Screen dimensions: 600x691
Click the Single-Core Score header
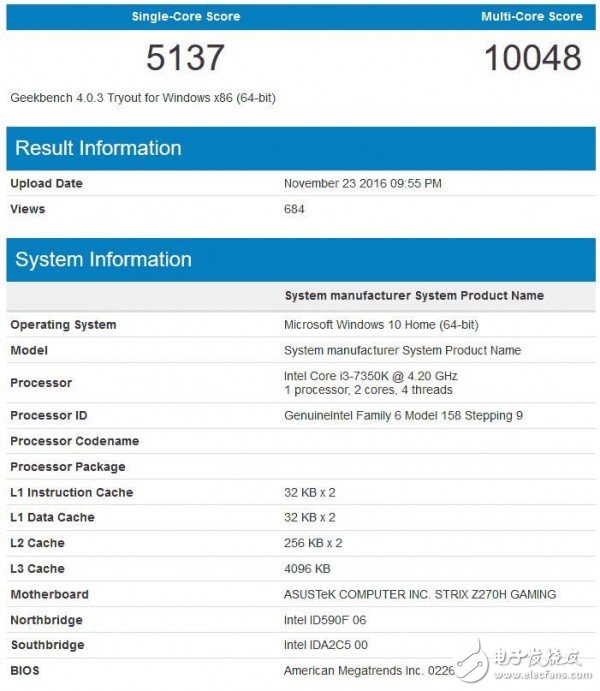click(x=185, y=17)
